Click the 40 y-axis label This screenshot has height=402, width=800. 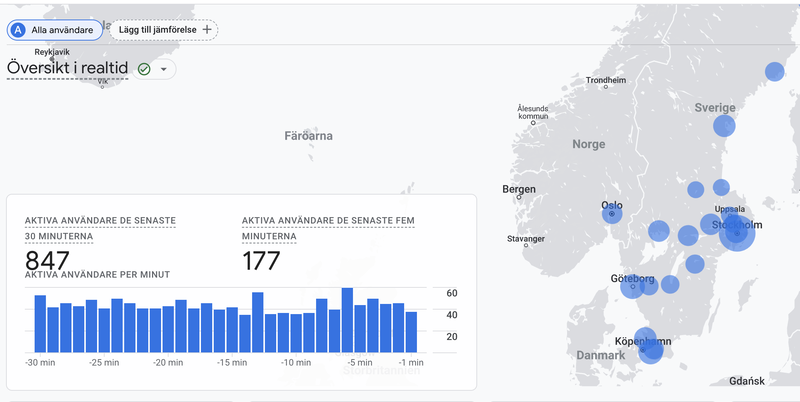pyautogui.click(x=452, y=315)
